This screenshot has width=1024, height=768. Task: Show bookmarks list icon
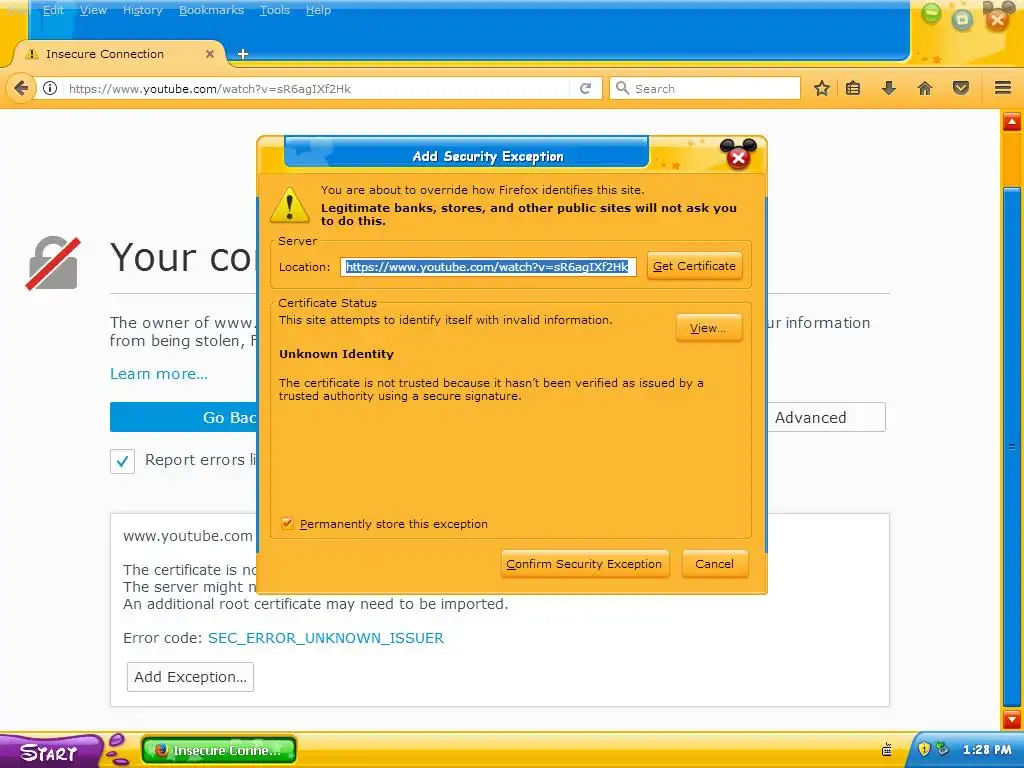pyautogui.click(x=853, y=88)
